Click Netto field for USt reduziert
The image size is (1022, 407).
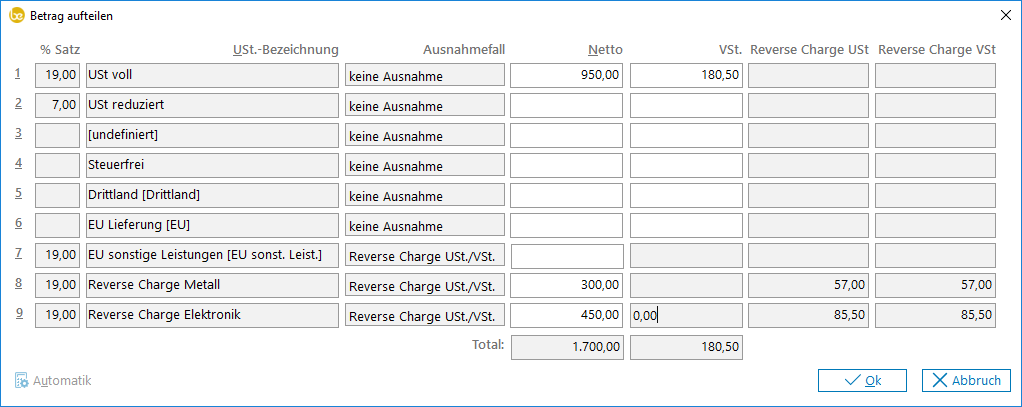tap(566, 104)
